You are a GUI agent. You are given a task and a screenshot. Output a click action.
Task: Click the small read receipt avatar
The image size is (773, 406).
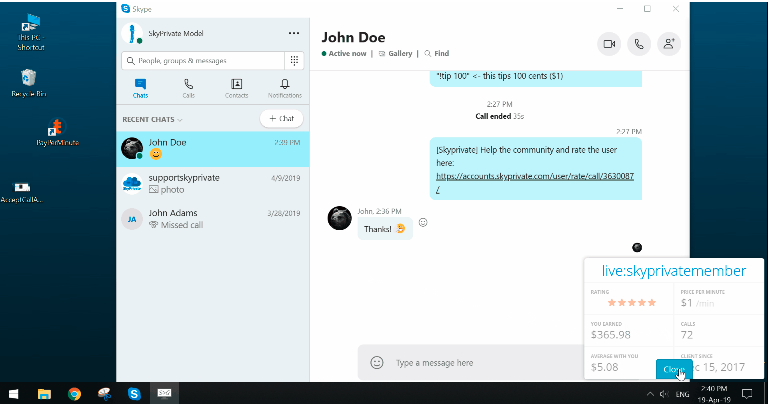pyautogui.click(x=637, y=247)
